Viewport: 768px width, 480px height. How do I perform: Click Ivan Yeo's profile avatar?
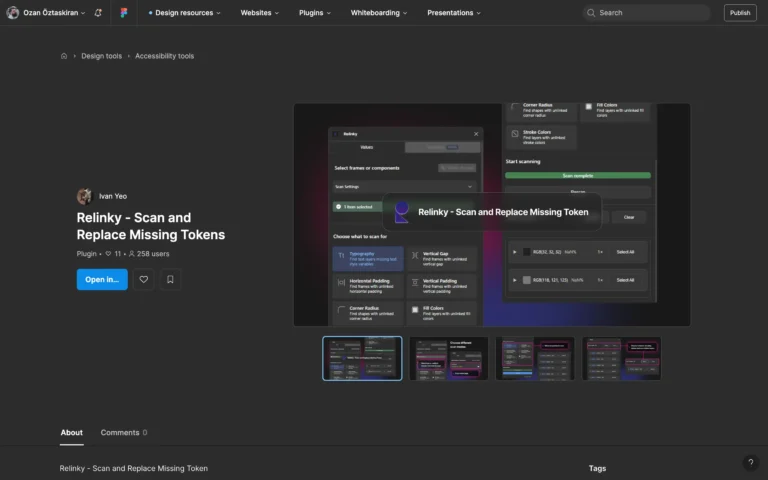point(84,196)
